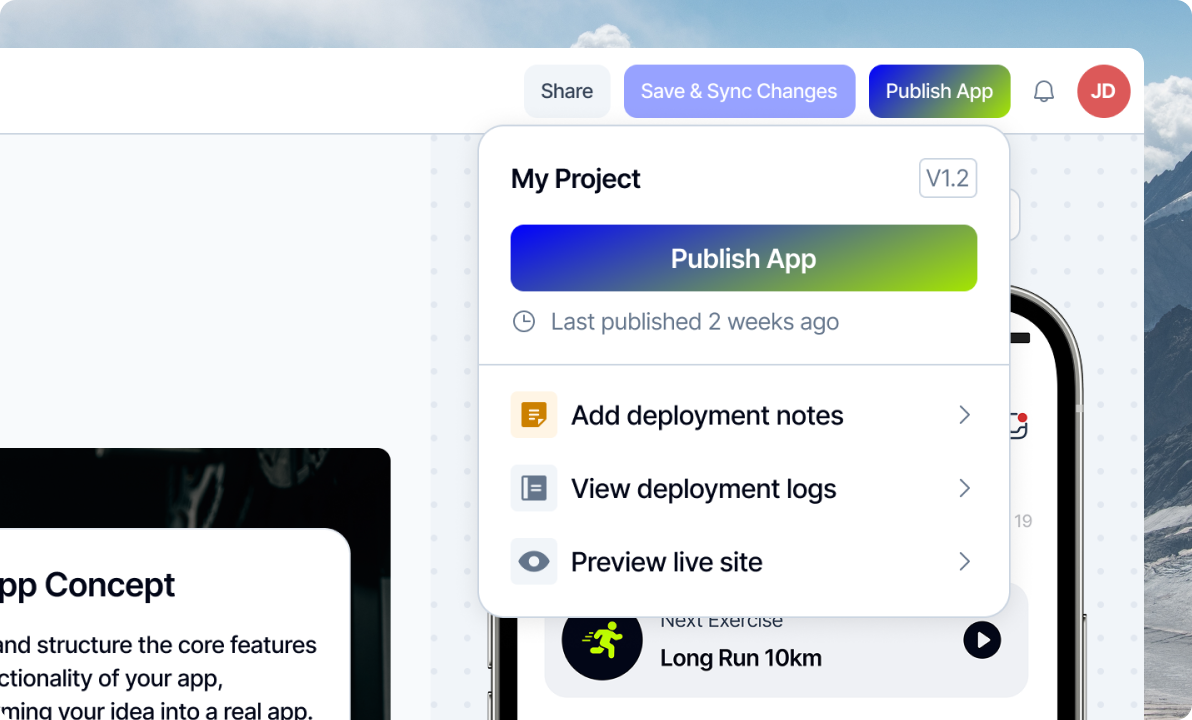The width and height of the screenshot is (1192, 720).
Task: Tap the green running figure icon
Action: [x=602, y=640]
